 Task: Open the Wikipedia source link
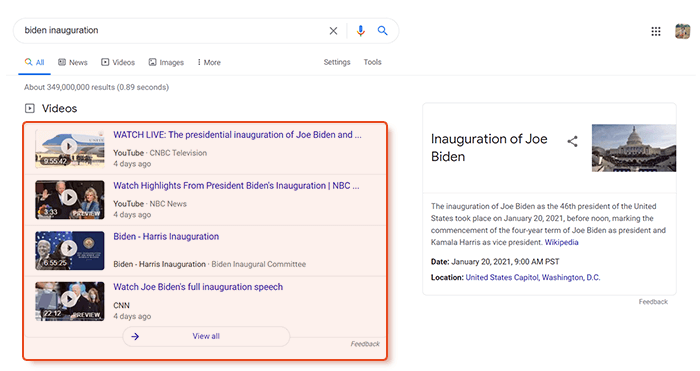click(561, 242)
